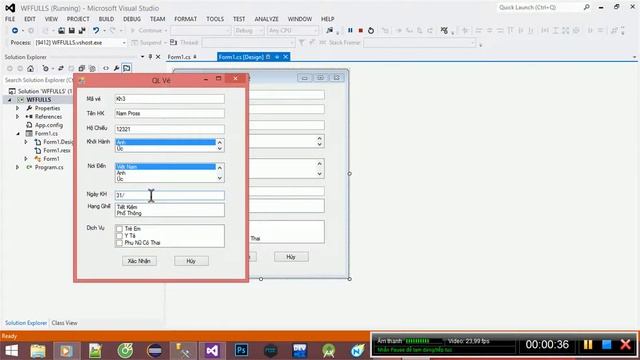Close the Solution Explorer panel with the X icon
This screenshot has width=640, height=360.
[158, 57]
